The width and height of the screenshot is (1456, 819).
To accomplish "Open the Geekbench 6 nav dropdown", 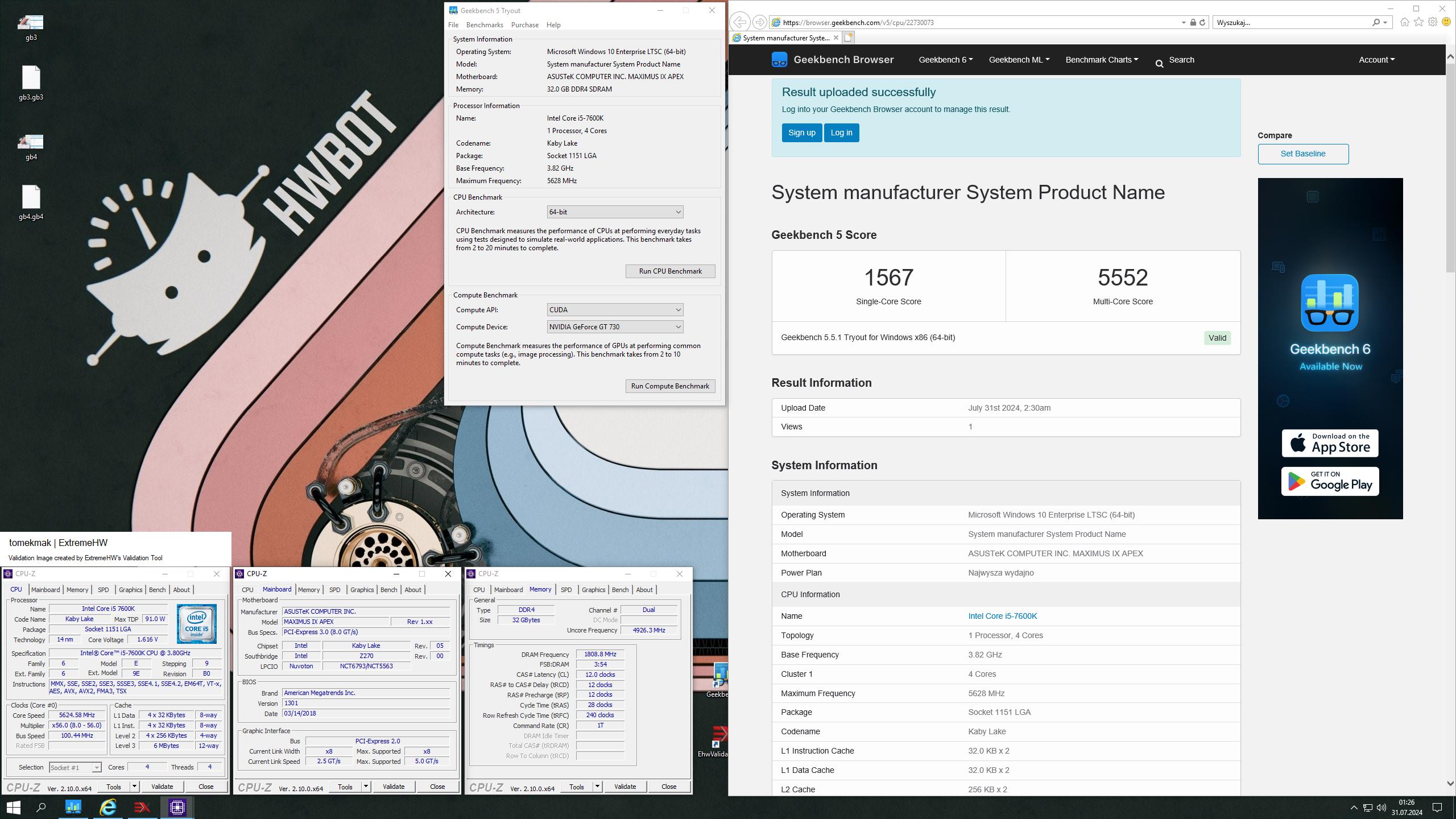I will 945,60.
